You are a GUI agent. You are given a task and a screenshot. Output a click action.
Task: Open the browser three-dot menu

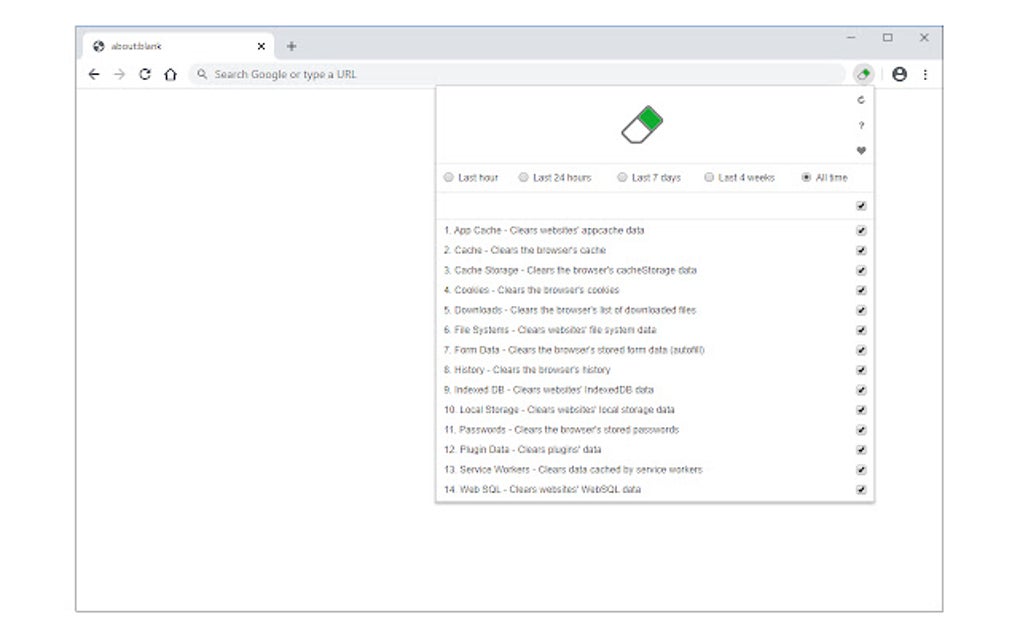pos(925,74)
